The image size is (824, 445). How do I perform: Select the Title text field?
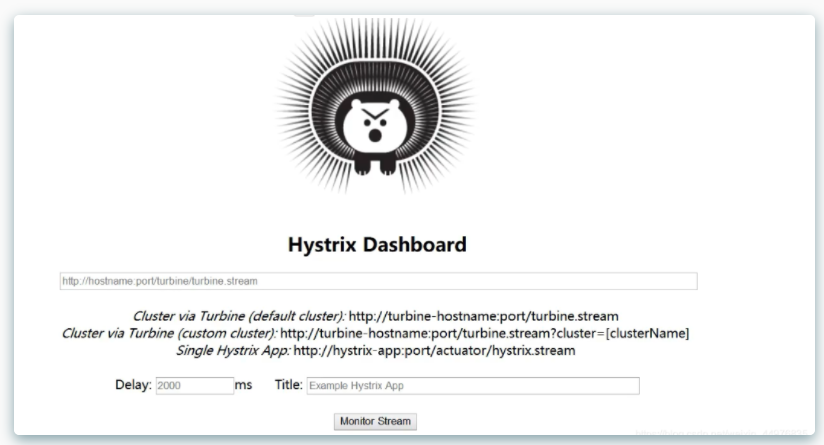[x=473, y=386]
